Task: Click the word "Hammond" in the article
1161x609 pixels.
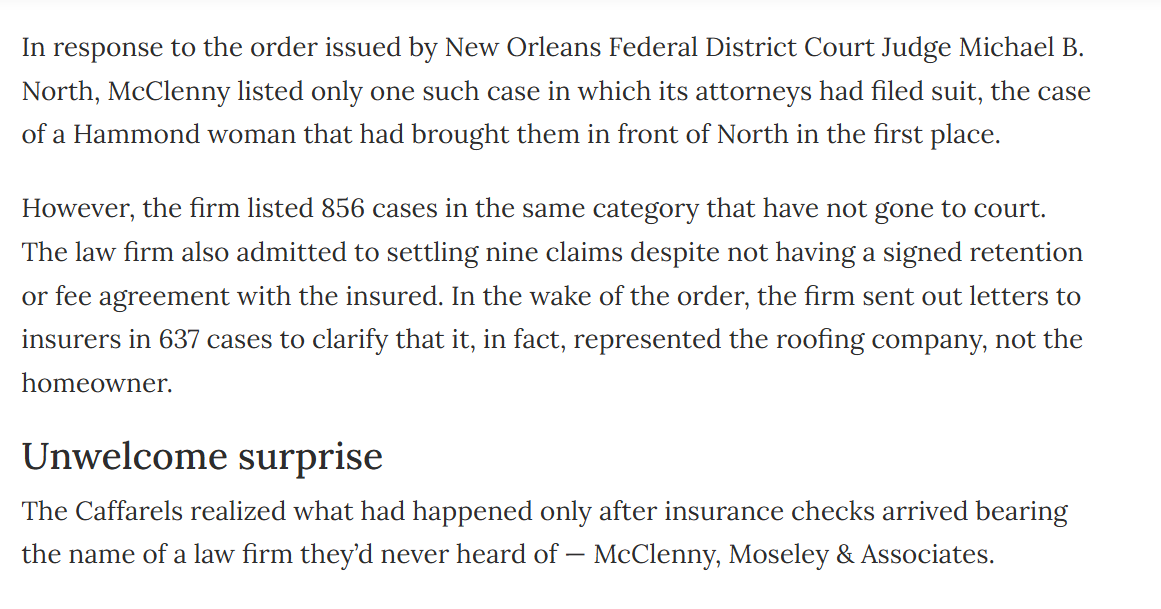Action: coord(136,135)
